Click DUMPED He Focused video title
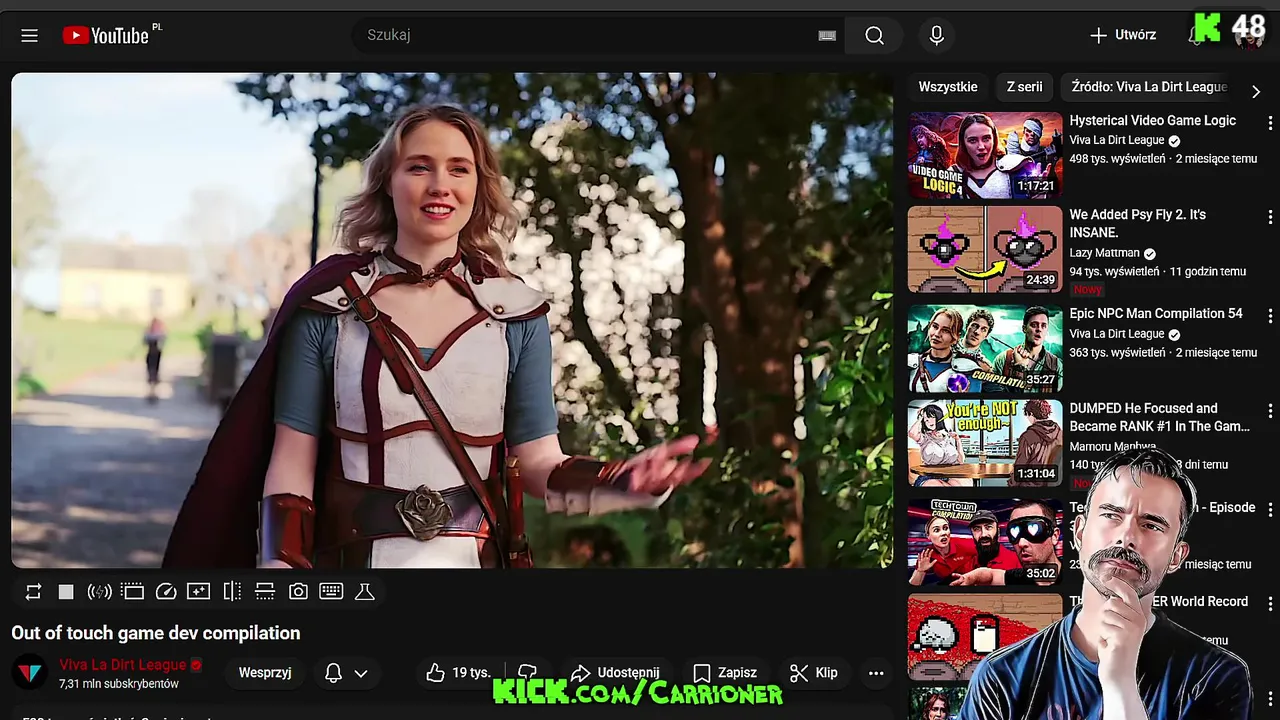1280x720 pixels. click(1159, 417)
